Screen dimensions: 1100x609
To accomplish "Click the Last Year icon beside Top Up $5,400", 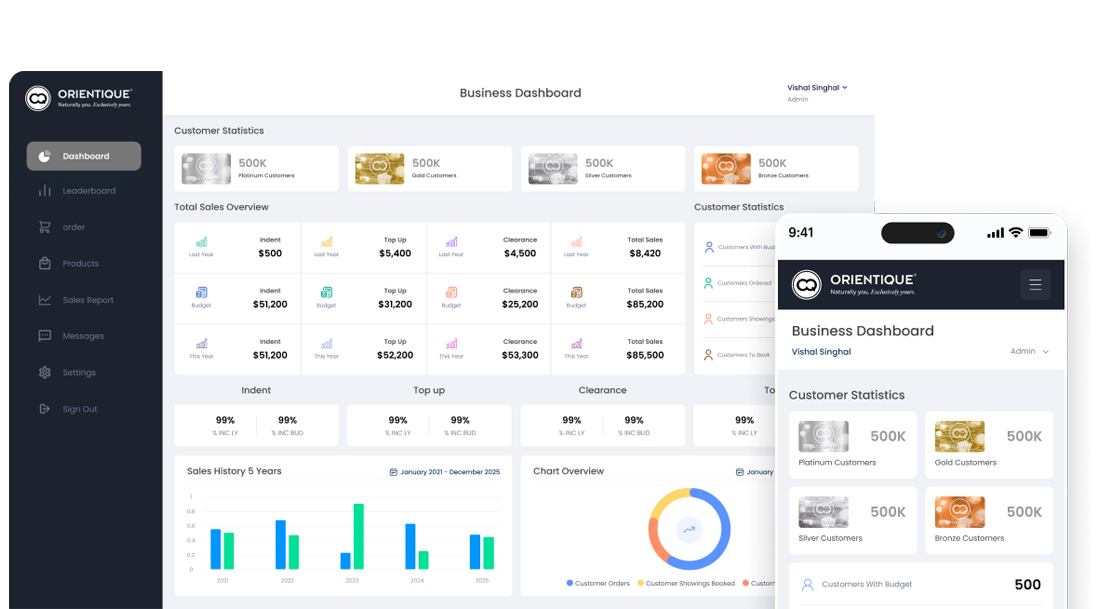I will (326, 242).
